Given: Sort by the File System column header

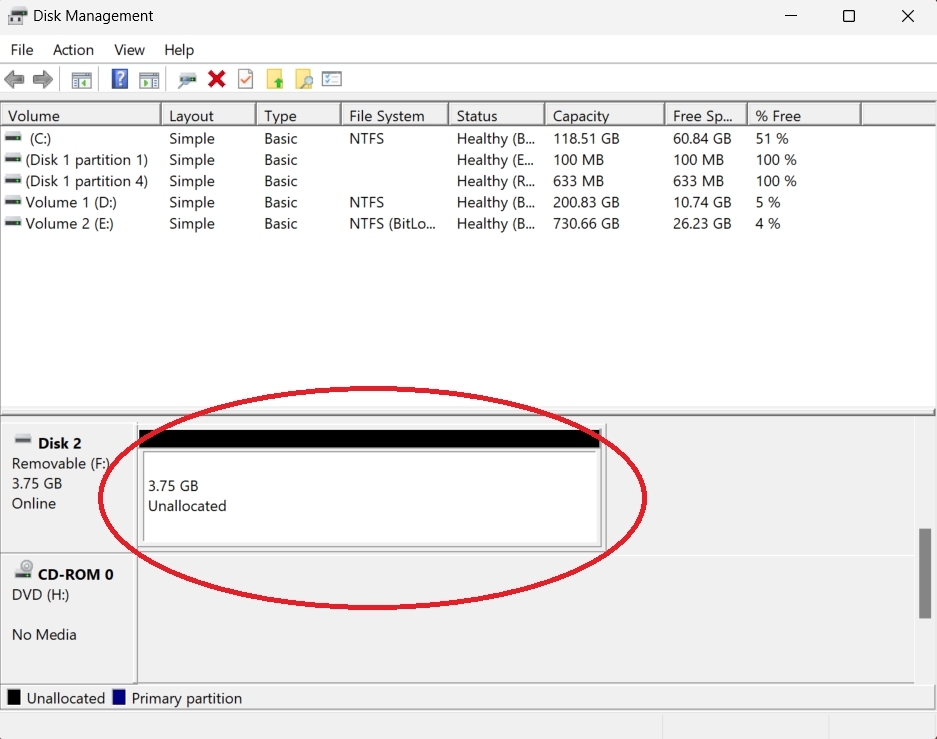Looking at the screenshot, I should (x=386, y=116).
